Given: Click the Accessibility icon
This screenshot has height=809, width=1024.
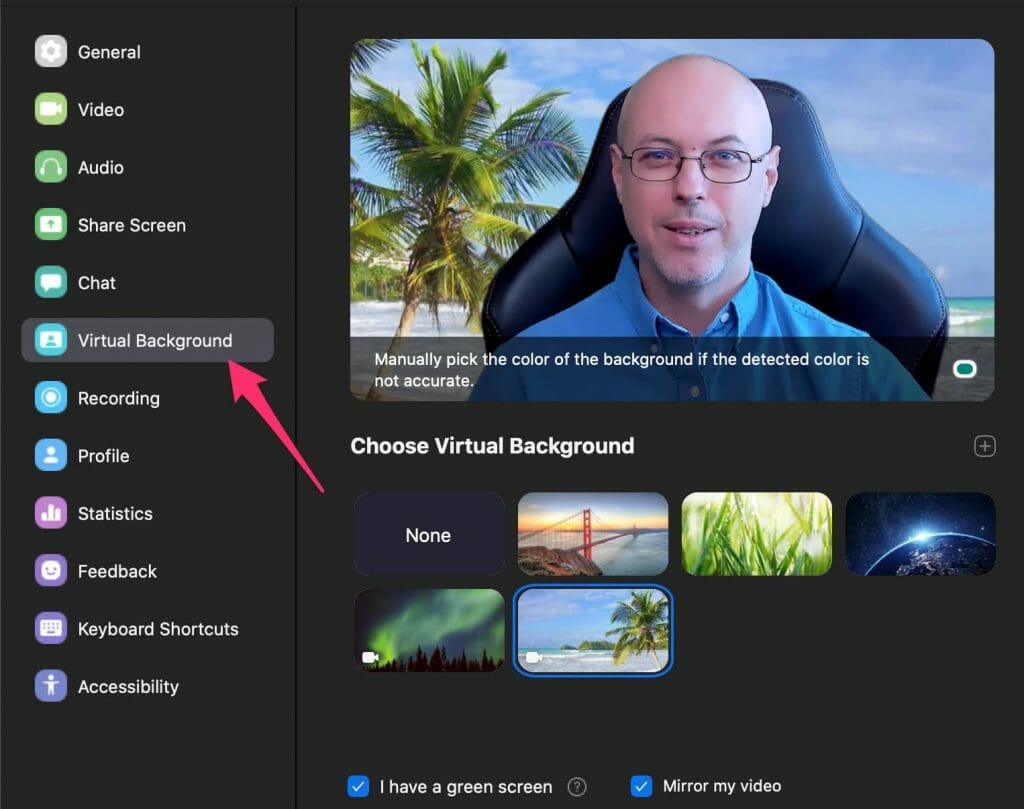Looking at the screenshot, I should tap(51, 687).
